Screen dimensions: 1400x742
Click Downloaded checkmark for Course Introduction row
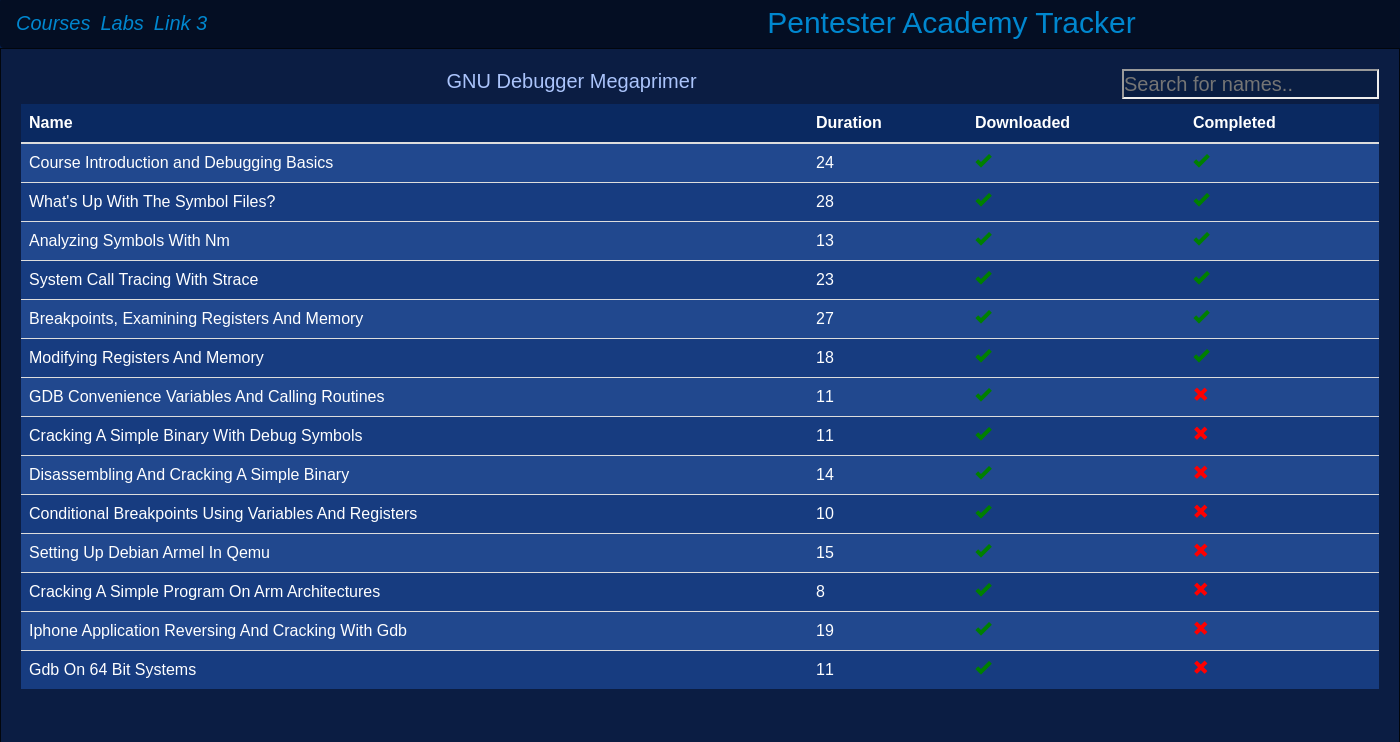[983, 161]
